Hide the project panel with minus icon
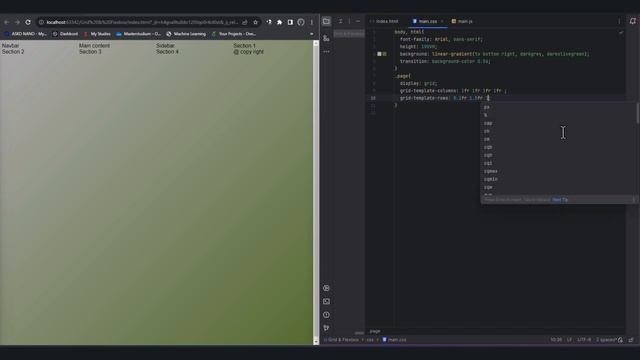 coord(358,21)
